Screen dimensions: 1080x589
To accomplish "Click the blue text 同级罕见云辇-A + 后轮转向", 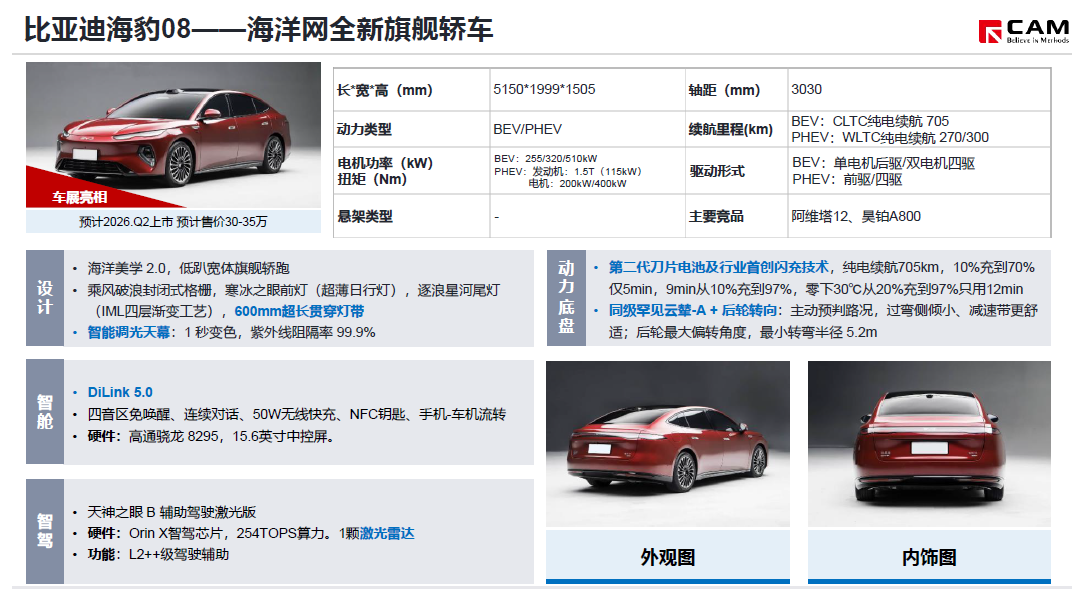I will (693, 311).
